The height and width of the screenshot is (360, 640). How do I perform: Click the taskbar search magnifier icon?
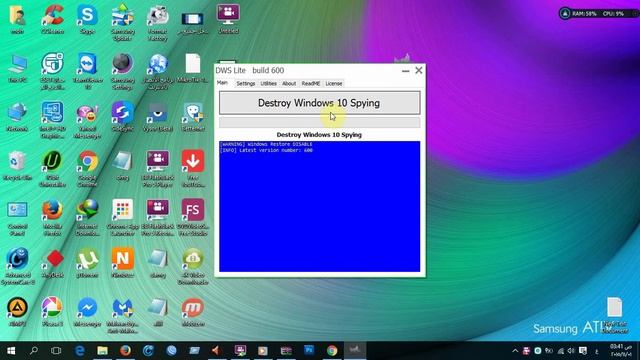34,351
